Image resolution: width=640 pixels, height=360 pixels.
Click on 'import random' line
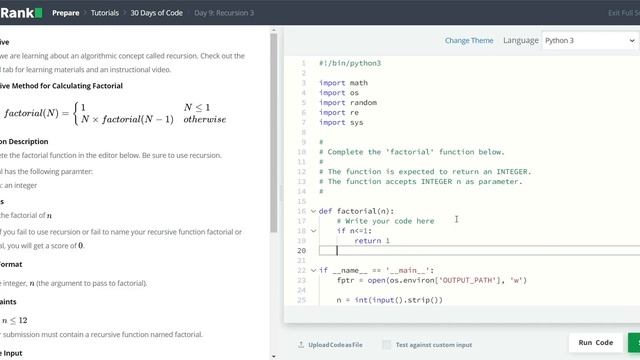348,102
